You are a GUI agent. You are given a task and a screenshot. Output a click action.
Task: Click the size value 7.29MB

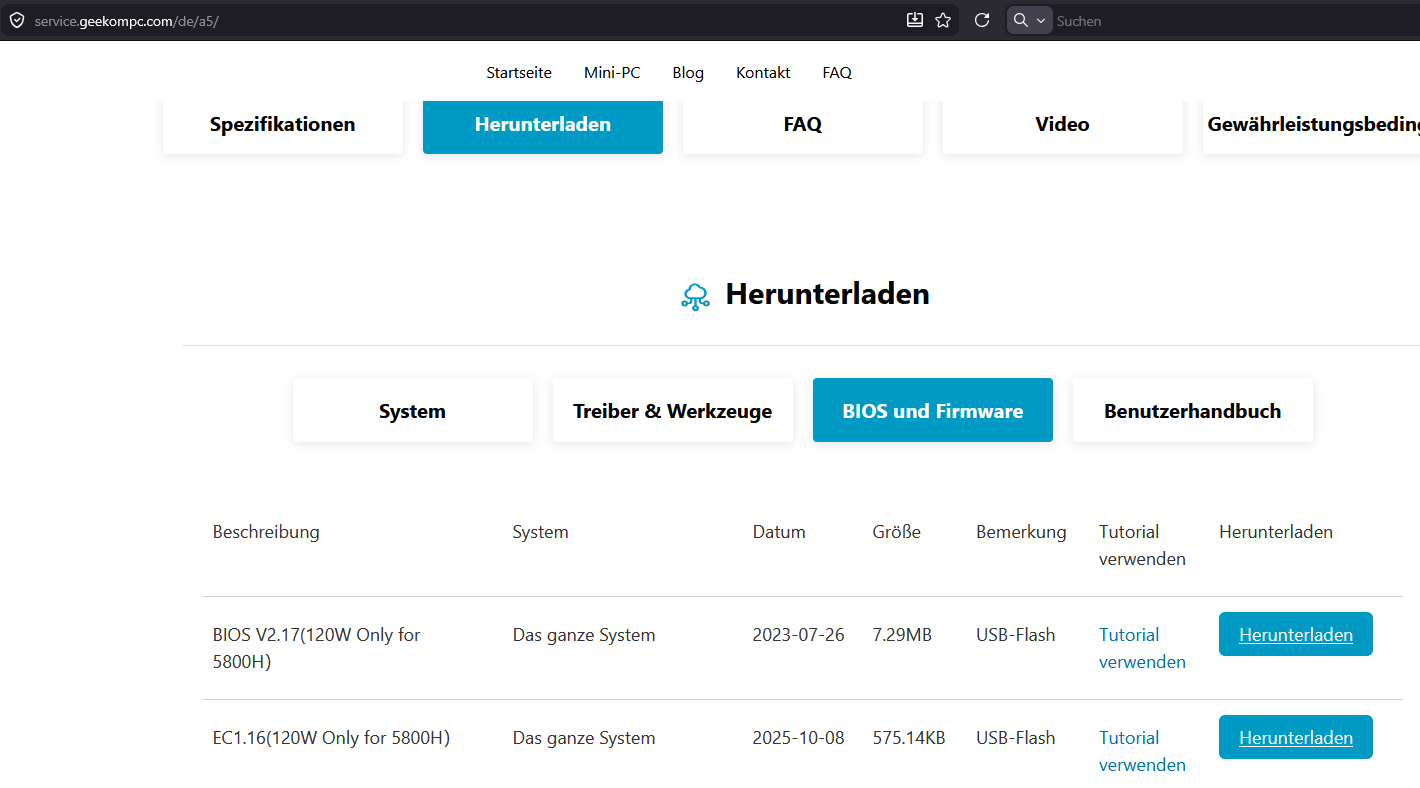902,635
